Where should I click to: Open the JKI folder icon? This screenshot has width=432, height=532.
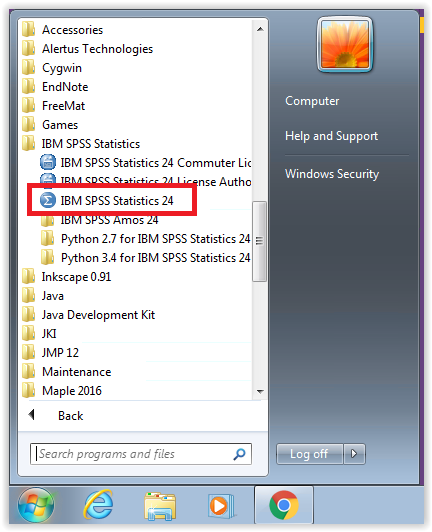point(29,333)
